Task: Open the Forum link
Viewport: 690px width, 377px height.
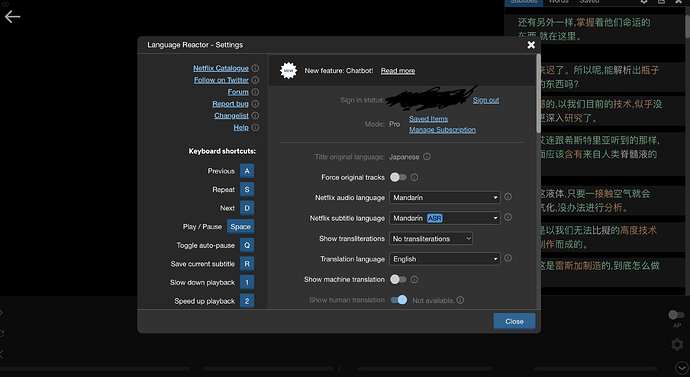Action: 238,92
